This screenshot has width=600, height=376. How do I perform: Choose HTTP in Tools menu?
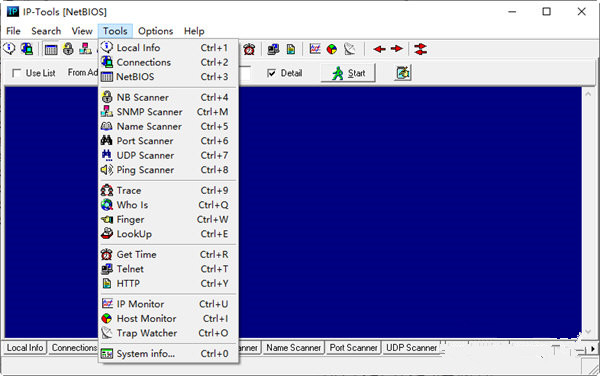point(168,284)
